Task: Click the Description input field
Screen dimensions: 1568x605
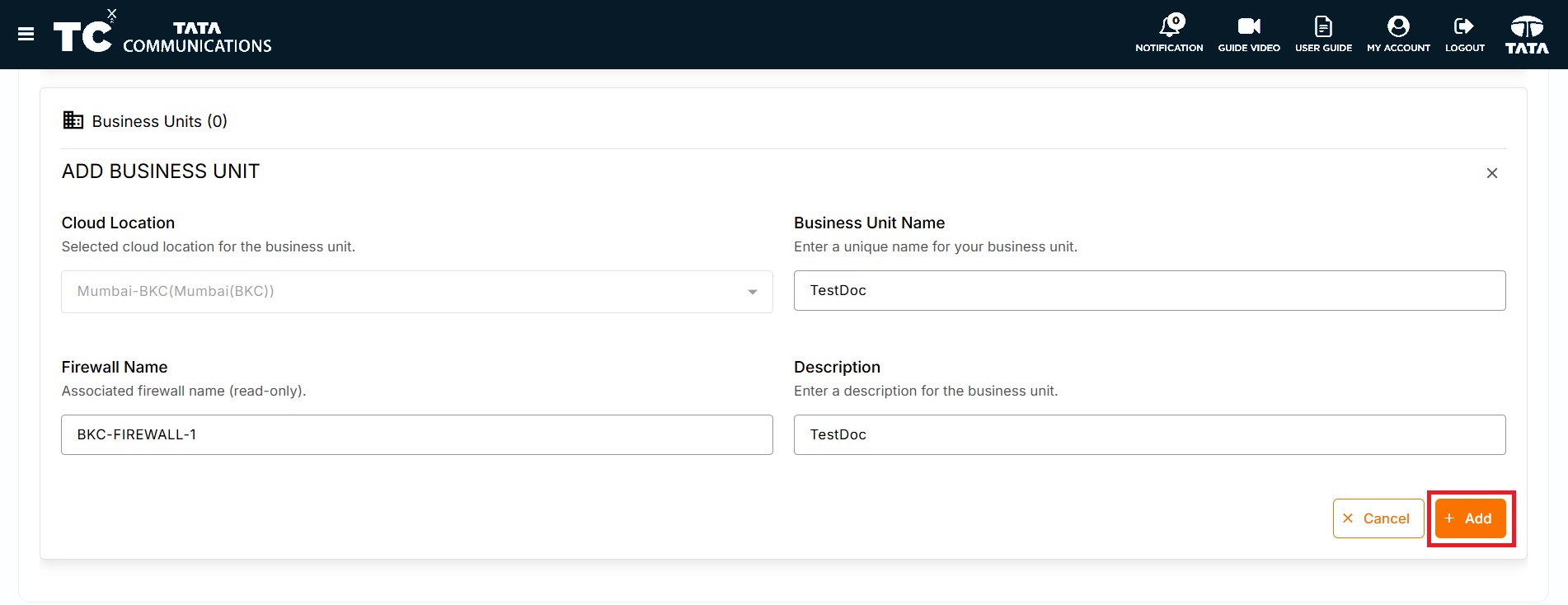Action: (x=1149, y=434)
